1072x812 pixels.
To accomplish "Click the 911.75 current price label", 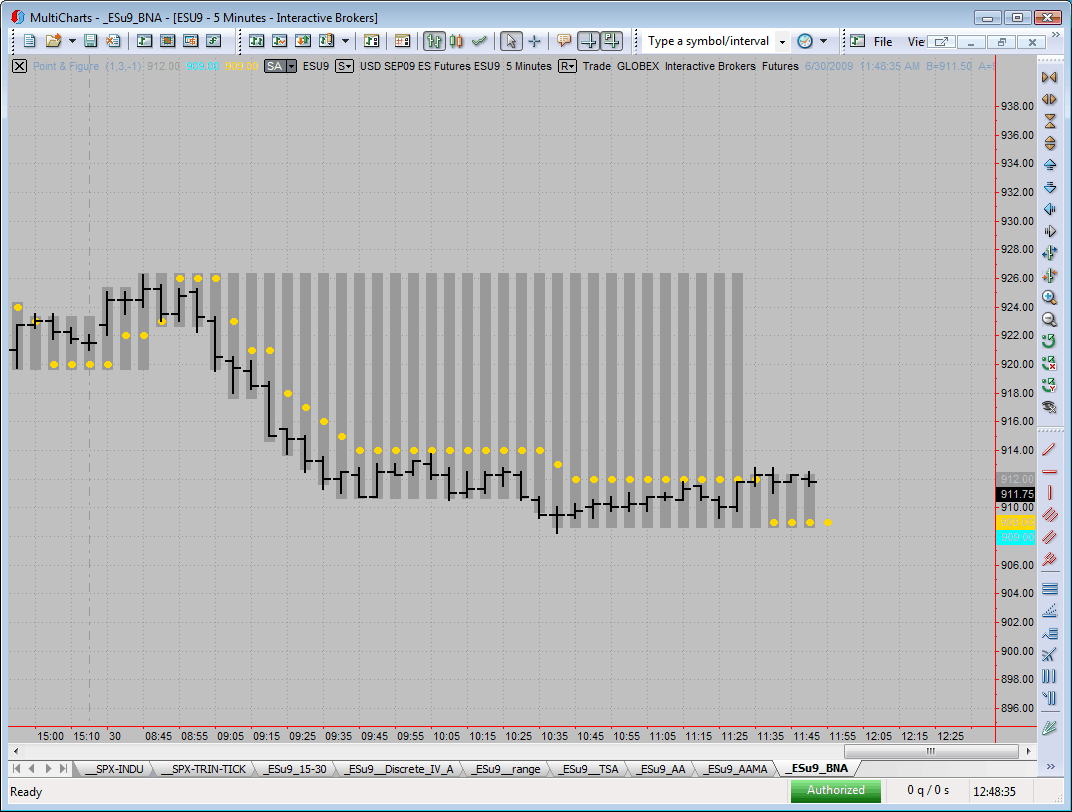I will click(x=1017, y=493).
